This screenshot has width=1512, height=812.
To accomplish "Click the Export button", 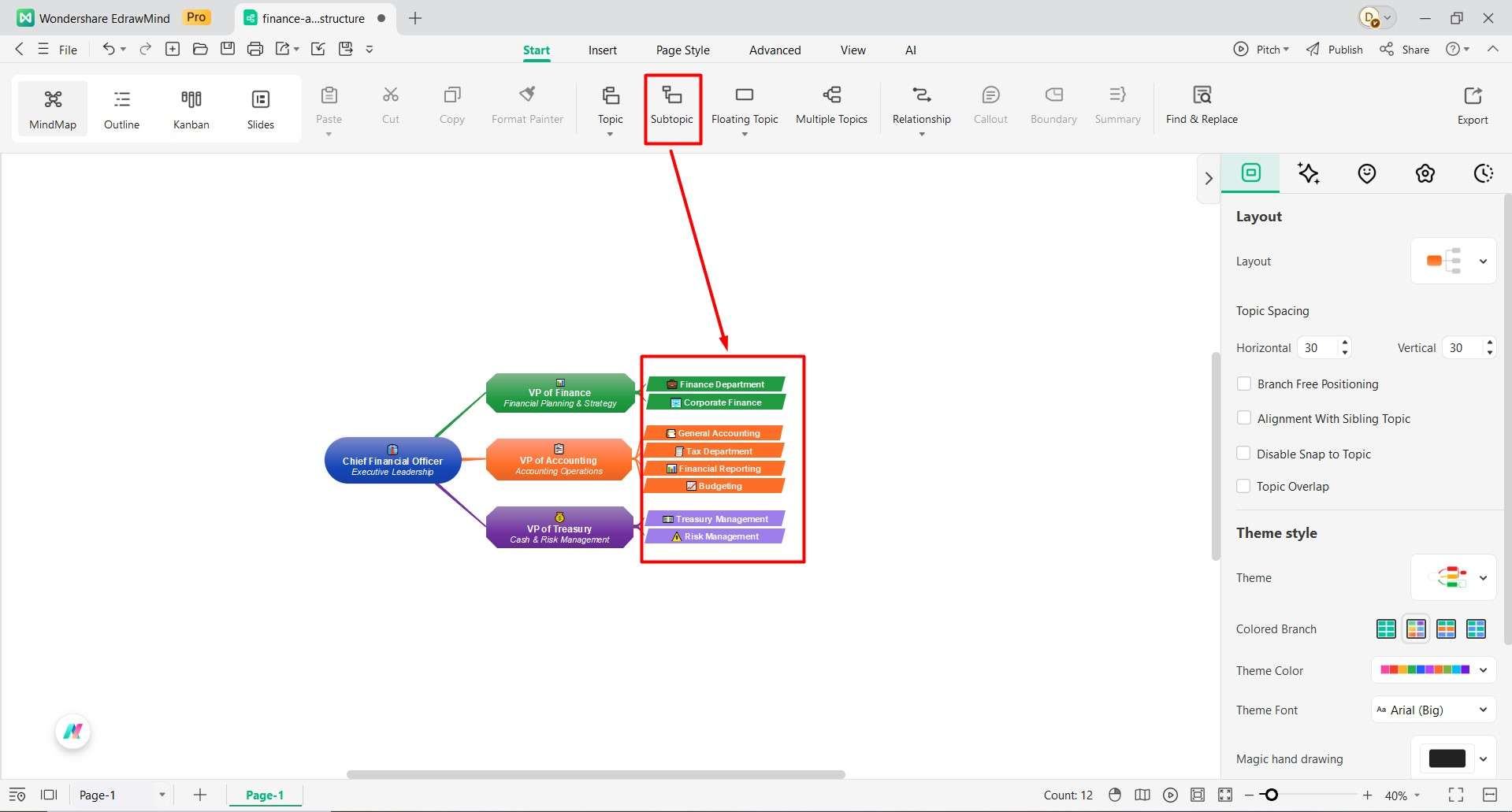I will pos(1472,105).
